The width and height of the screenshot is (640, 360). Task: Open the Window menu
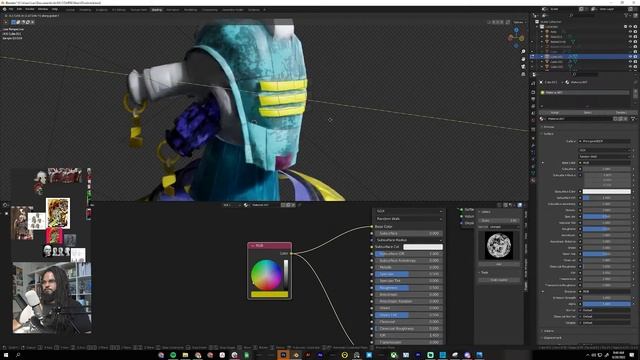click(x=43, y=9)
